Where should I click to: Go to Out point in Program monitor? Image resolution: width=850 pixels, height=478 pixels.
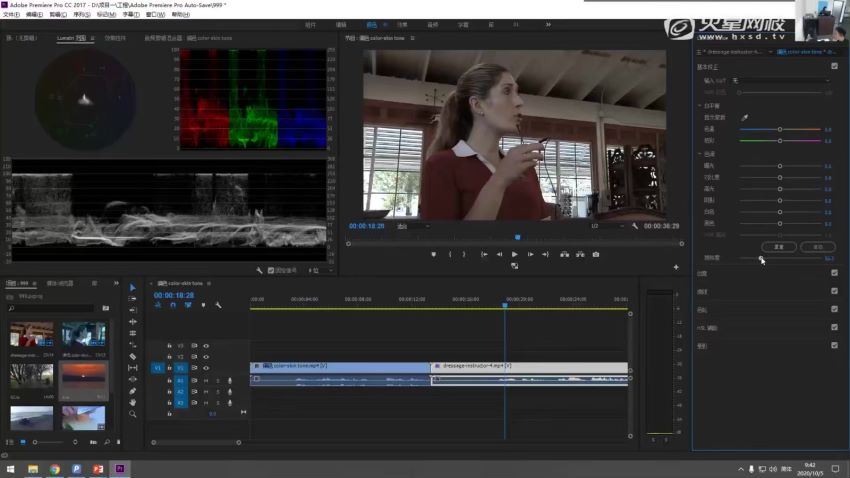point(545,254)
